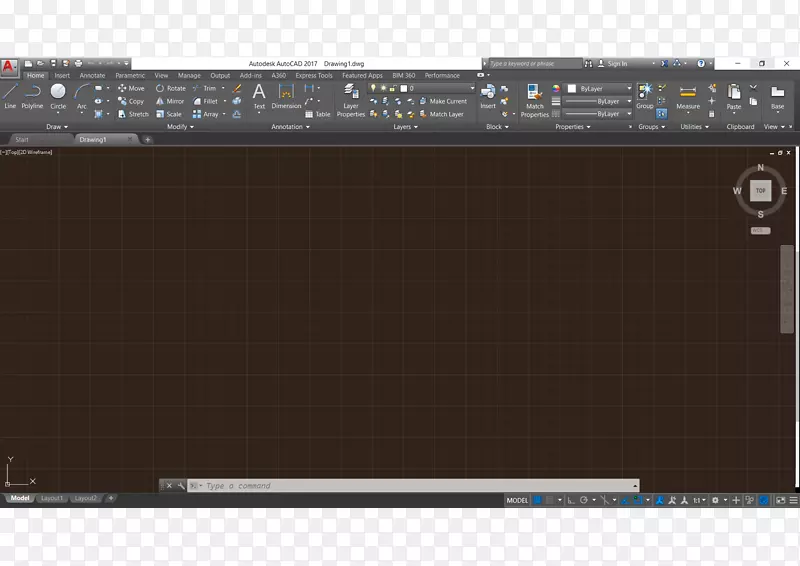Expand the Layers panel
This screenshot has width=800, height=566.
point(405,127)
